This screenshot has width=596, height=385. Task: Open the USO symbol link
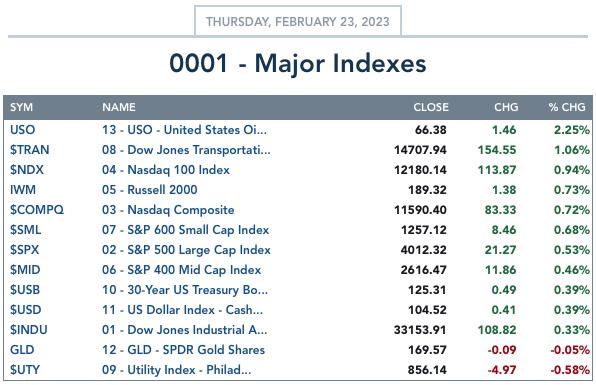pos(22,130)
